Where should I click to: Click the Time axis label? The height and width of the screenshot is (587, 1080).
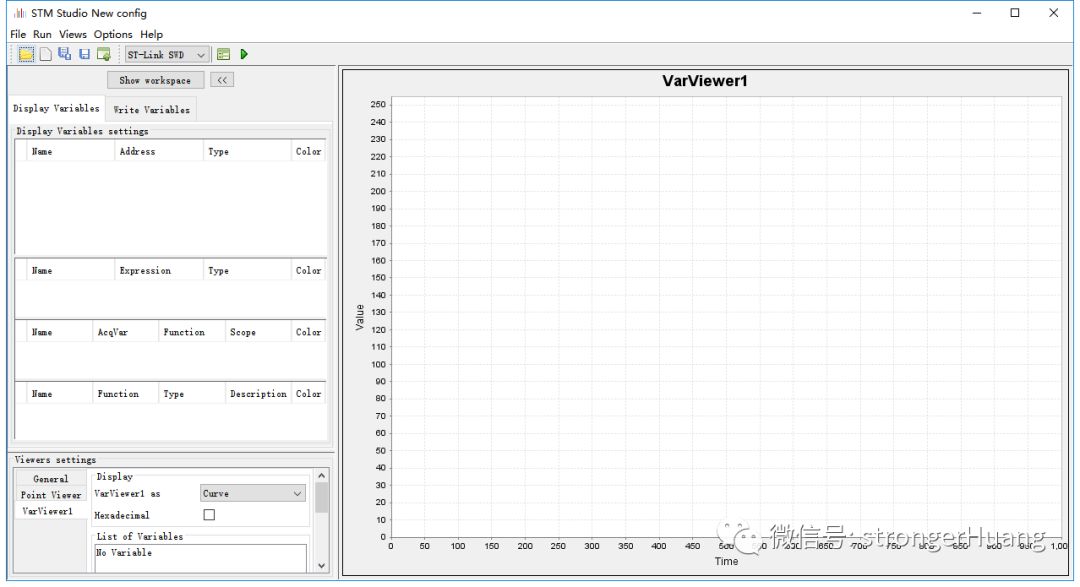(x=726, y=562)
